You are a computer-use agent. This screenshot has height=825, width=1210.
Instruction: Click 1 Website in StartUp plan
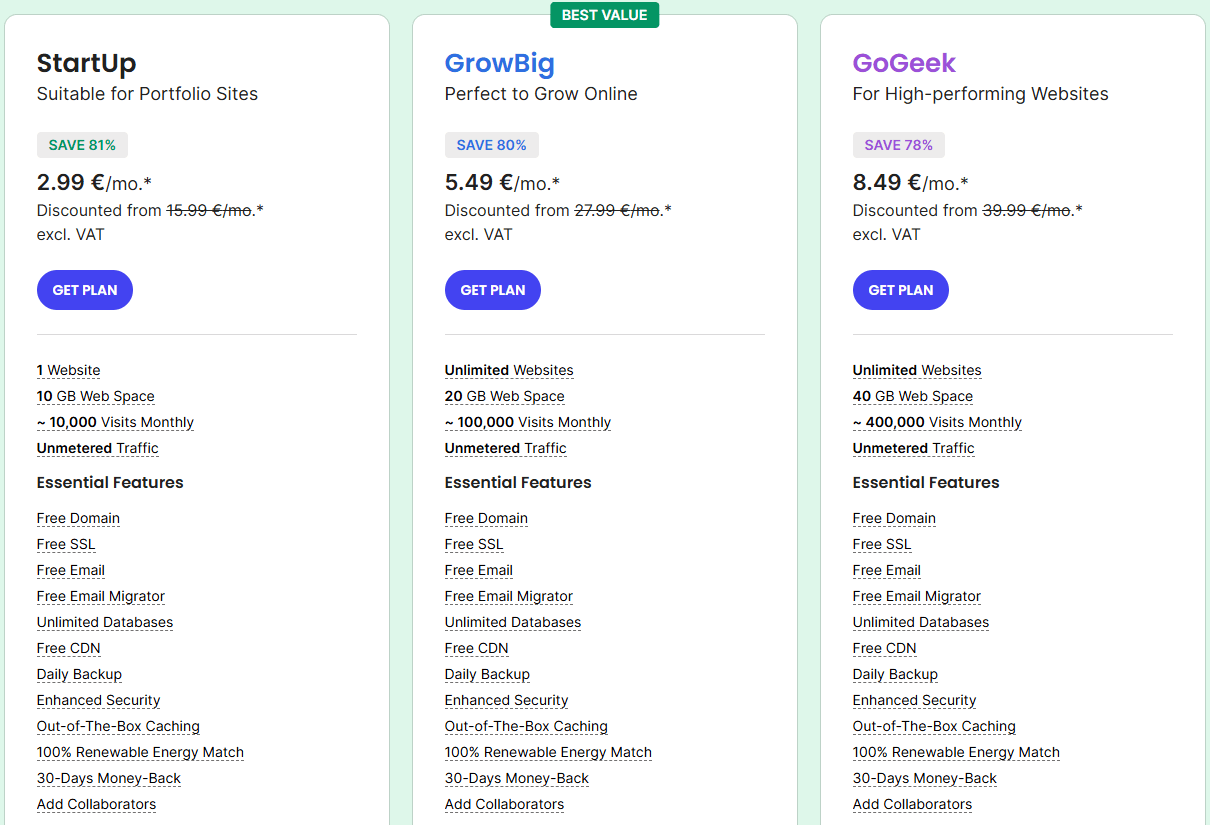coord(68,370)
